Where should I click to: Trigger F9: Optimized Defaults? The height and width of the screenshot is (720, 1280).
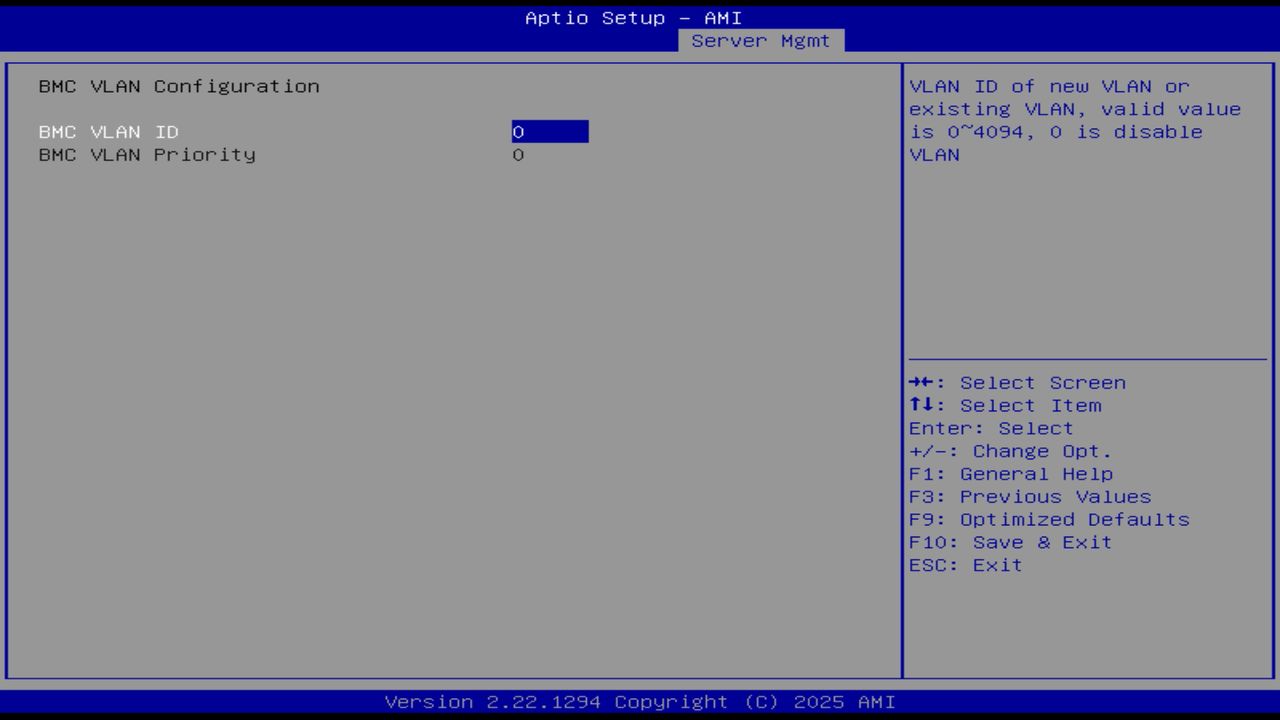click(1047, 519)
